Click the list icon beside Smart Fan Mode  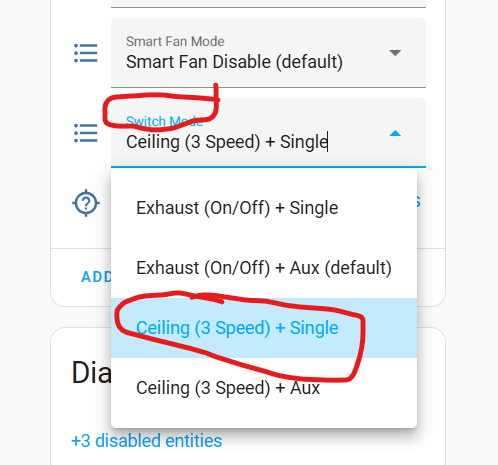click(86, 53)
